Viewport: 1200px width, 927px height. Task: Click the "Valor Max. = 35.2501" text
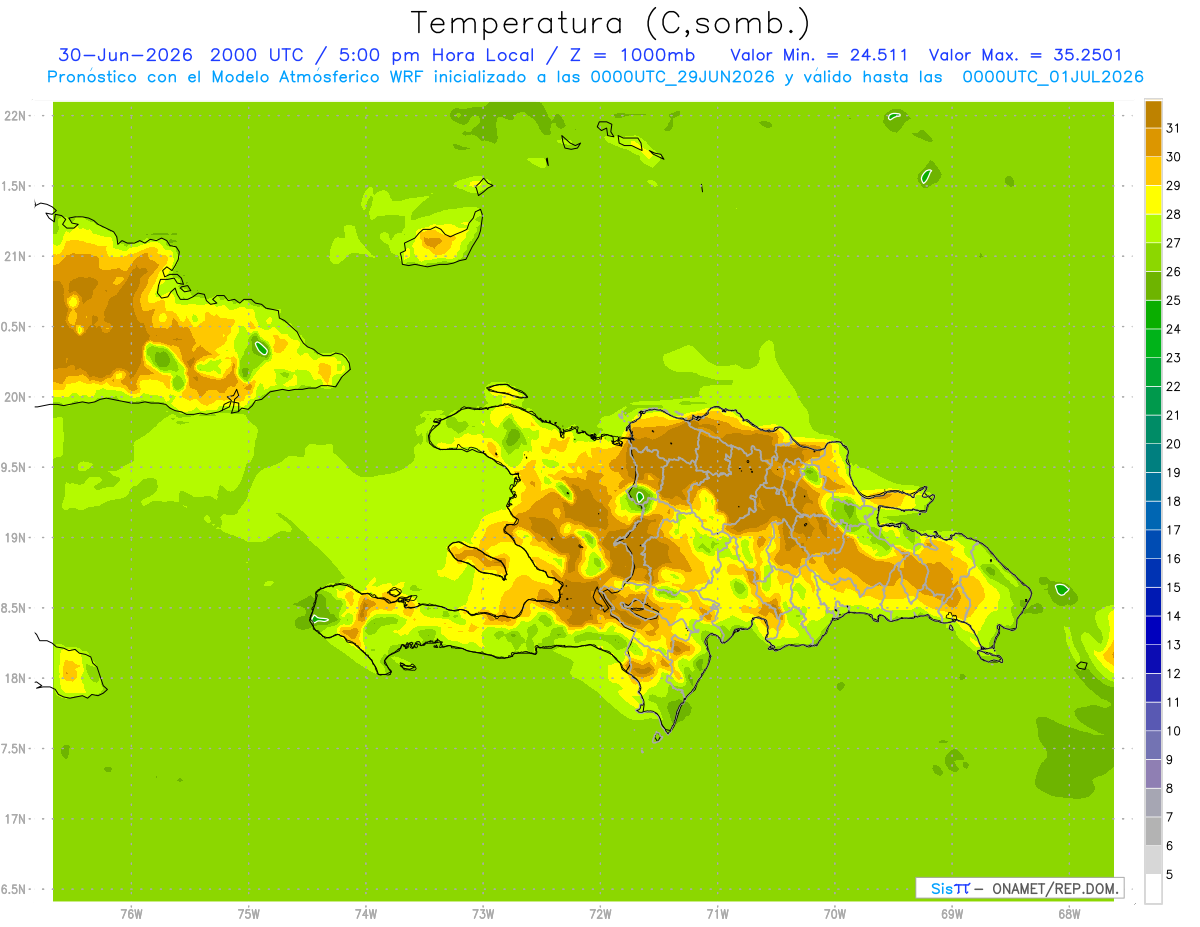(1025, 55)
